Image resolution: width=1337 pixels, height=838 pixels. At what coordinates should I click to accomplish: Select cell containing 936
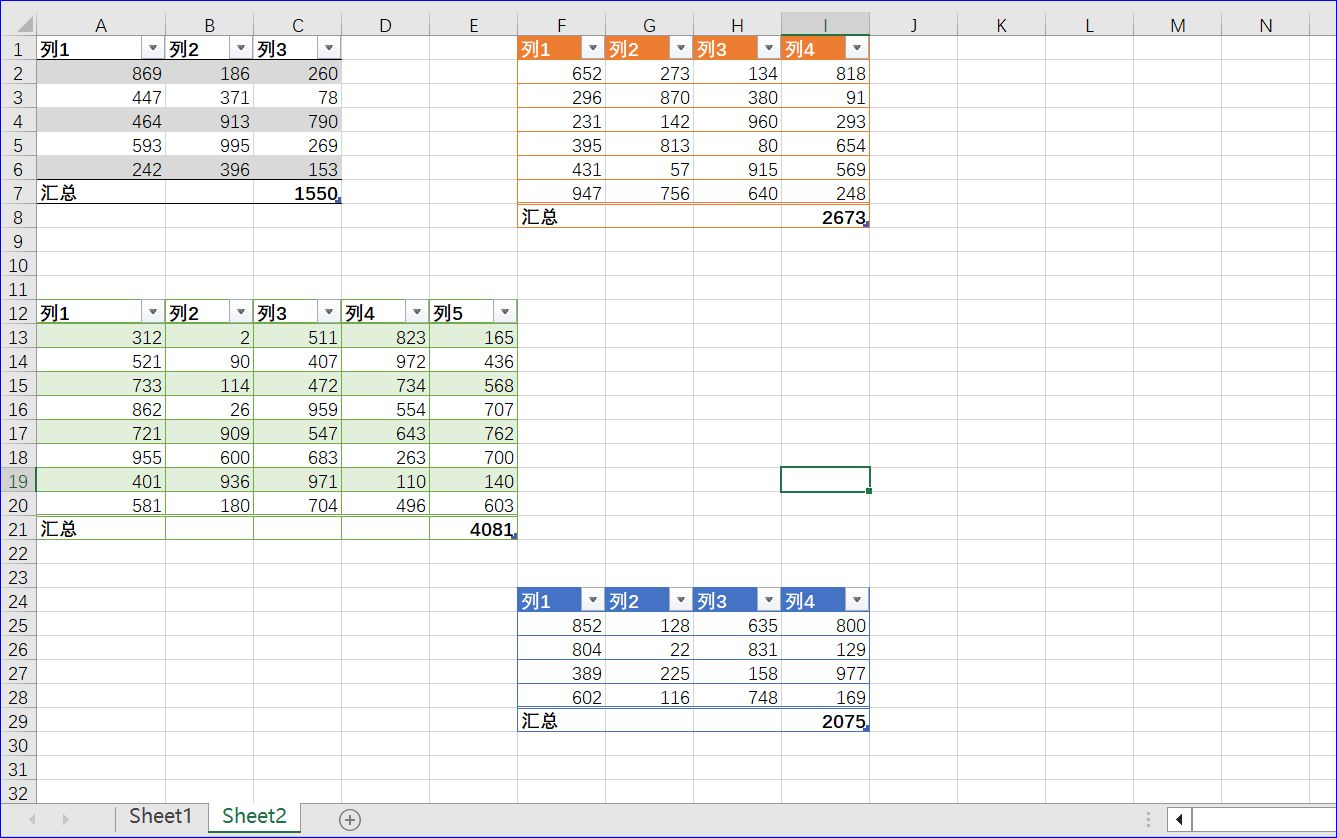(x=209, y=481)
